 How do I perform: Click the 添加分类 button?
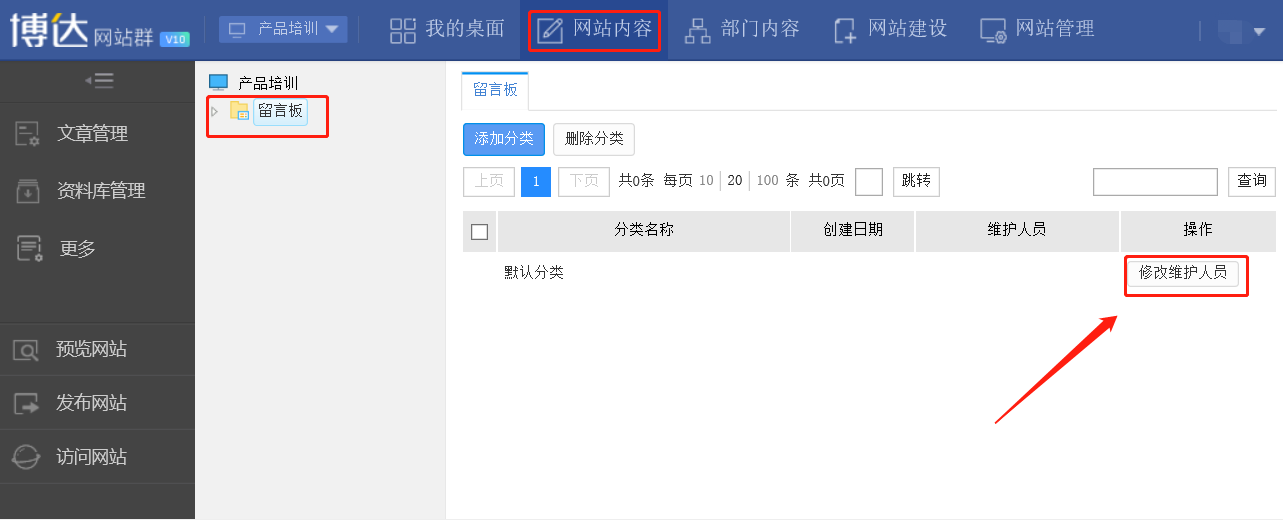(x=504, y=139)
